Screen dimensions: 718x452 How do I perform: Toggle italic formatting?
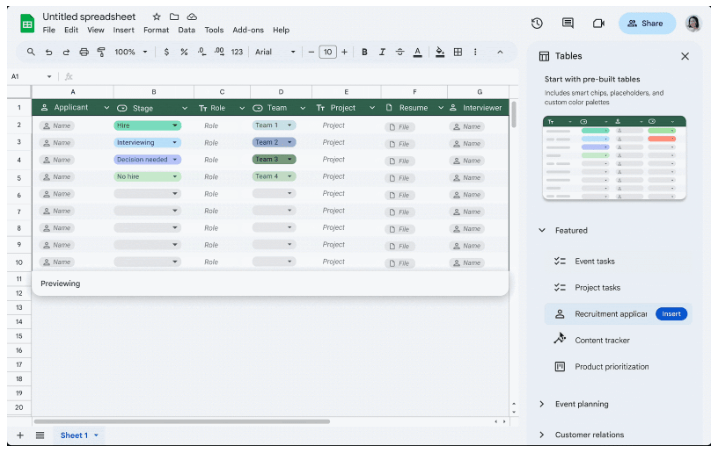[x=382, y=52]
